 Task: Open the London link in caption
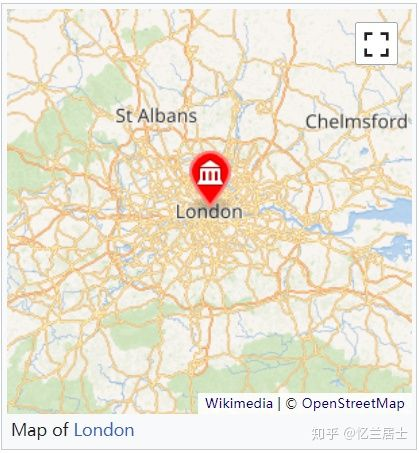[104, 430]
